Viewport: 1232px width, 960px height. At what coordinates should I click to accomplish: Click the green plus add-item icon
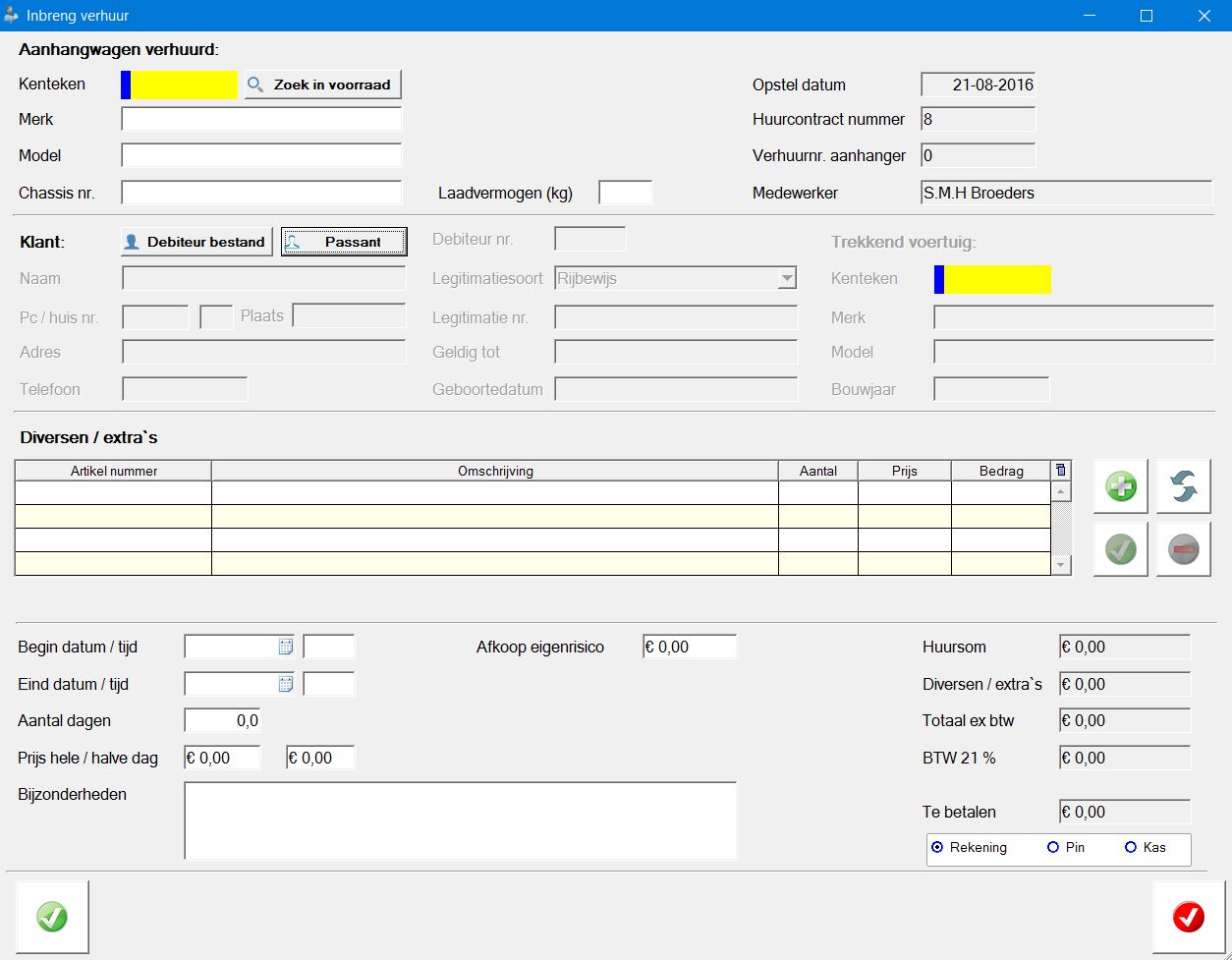coord(1120,486)
